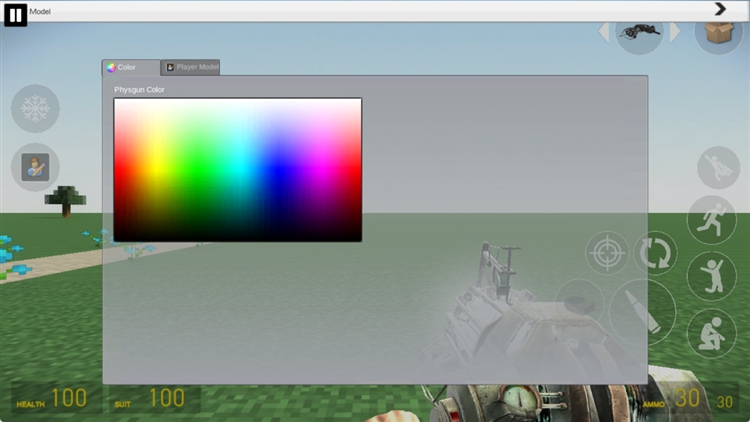750x422 pixels.
Task: Click the Ammo 30 counter
Action: [688, 398]
